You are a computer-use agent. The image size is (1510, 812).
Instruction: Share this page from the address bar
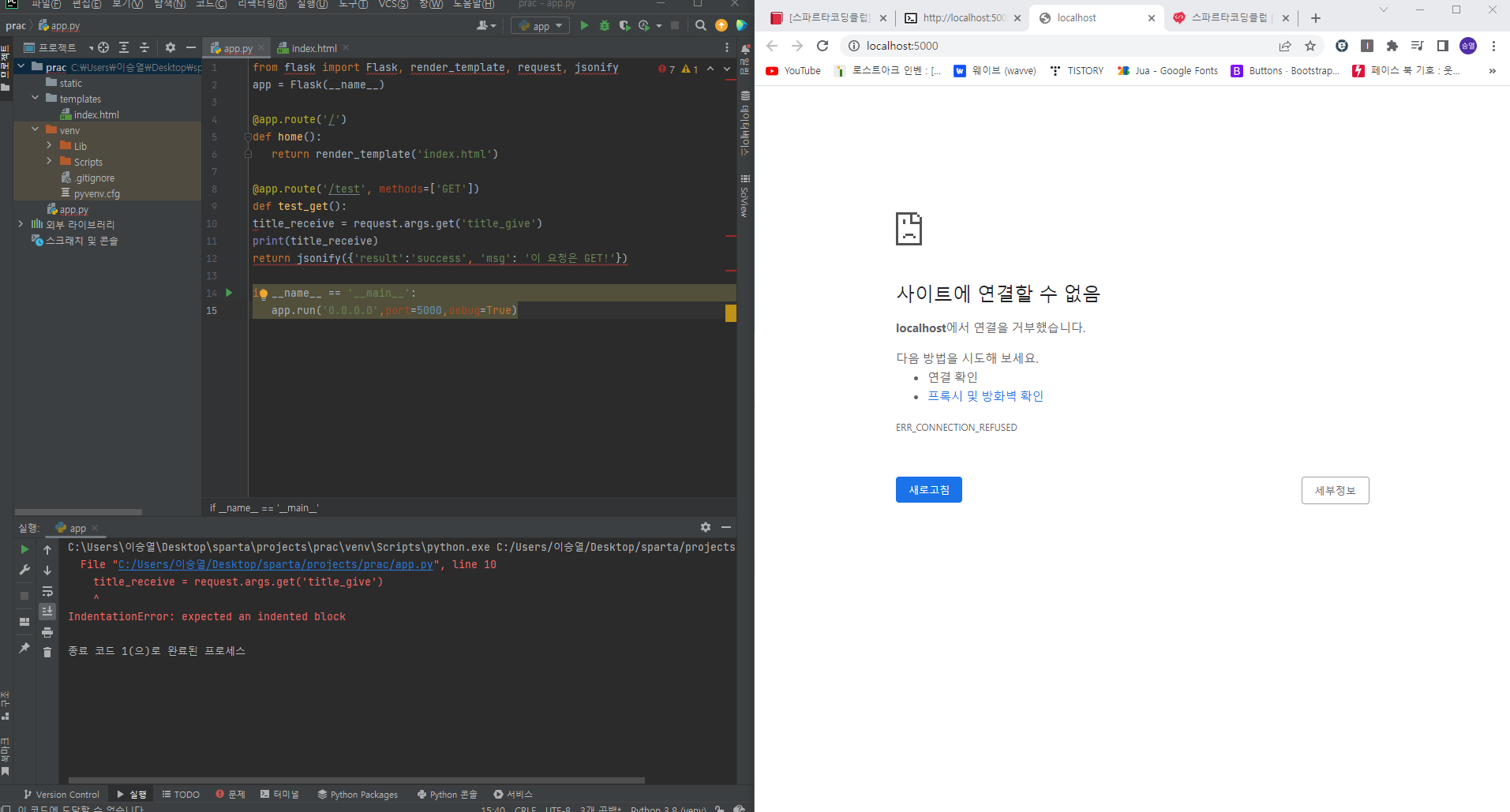point(1285,46)
